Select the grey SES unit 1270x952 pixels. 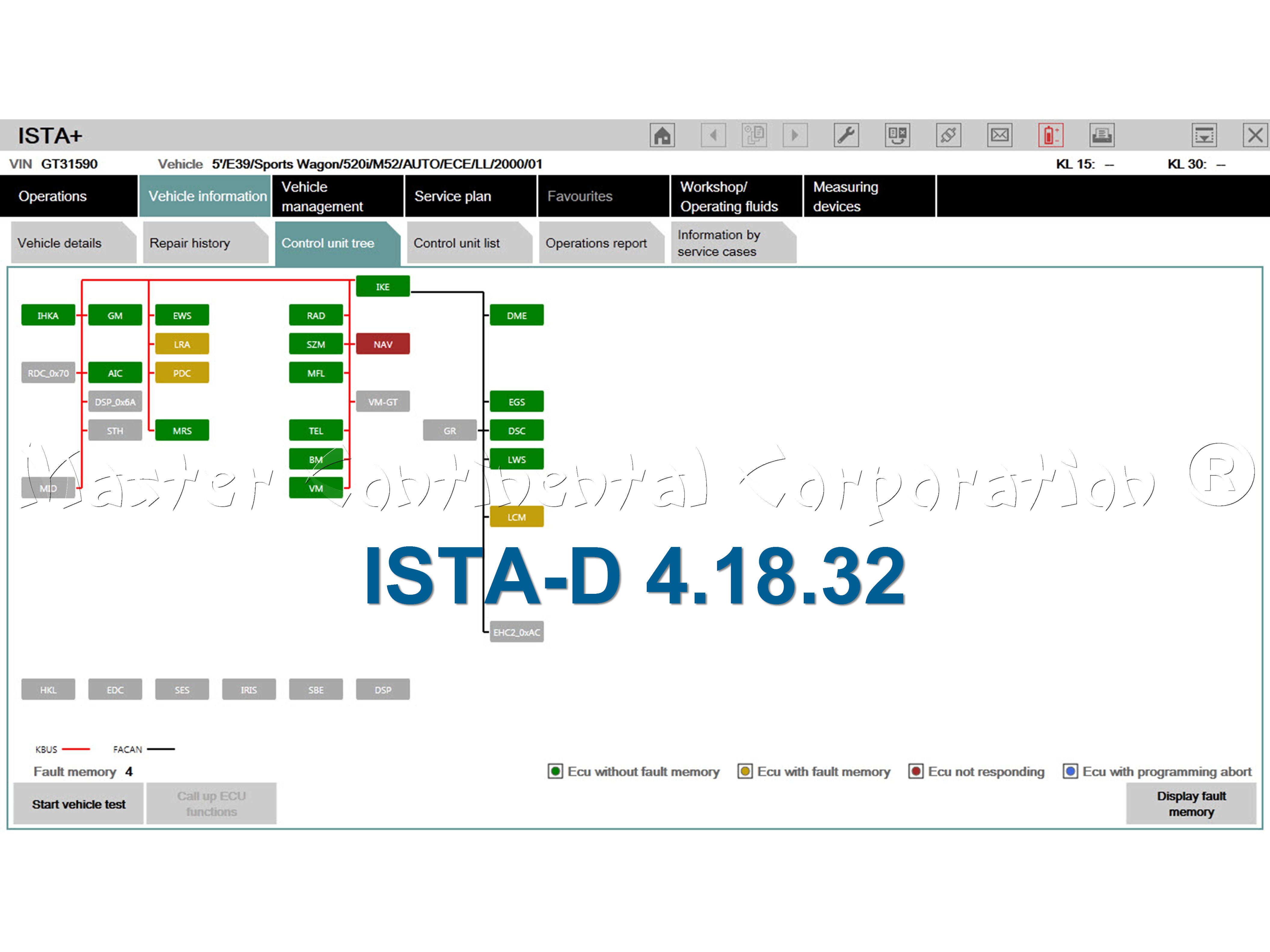(182, 689)
